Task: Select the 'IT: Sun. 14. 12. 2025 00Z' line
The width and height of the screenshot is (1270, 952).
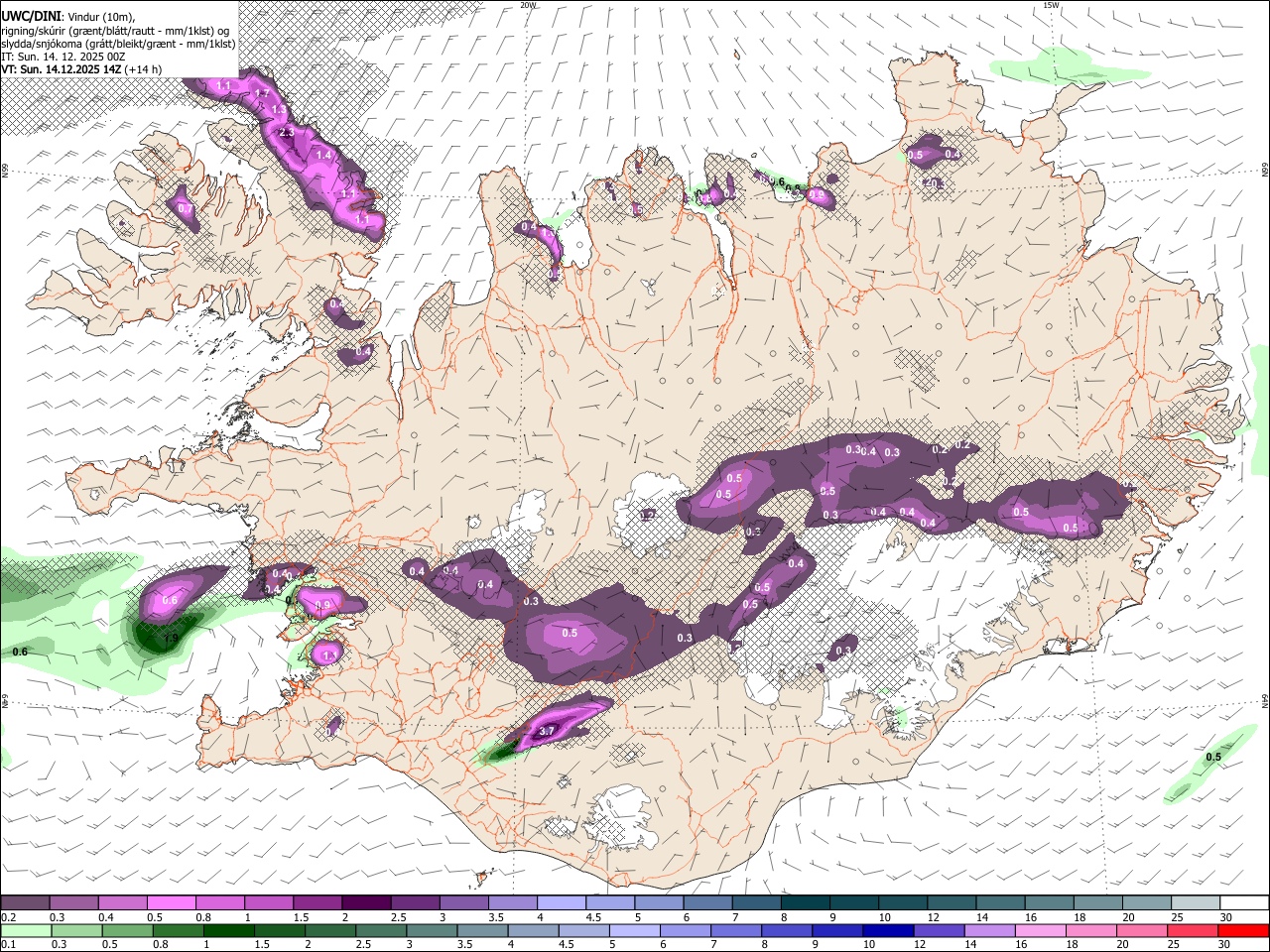Action: click(63, 57)
